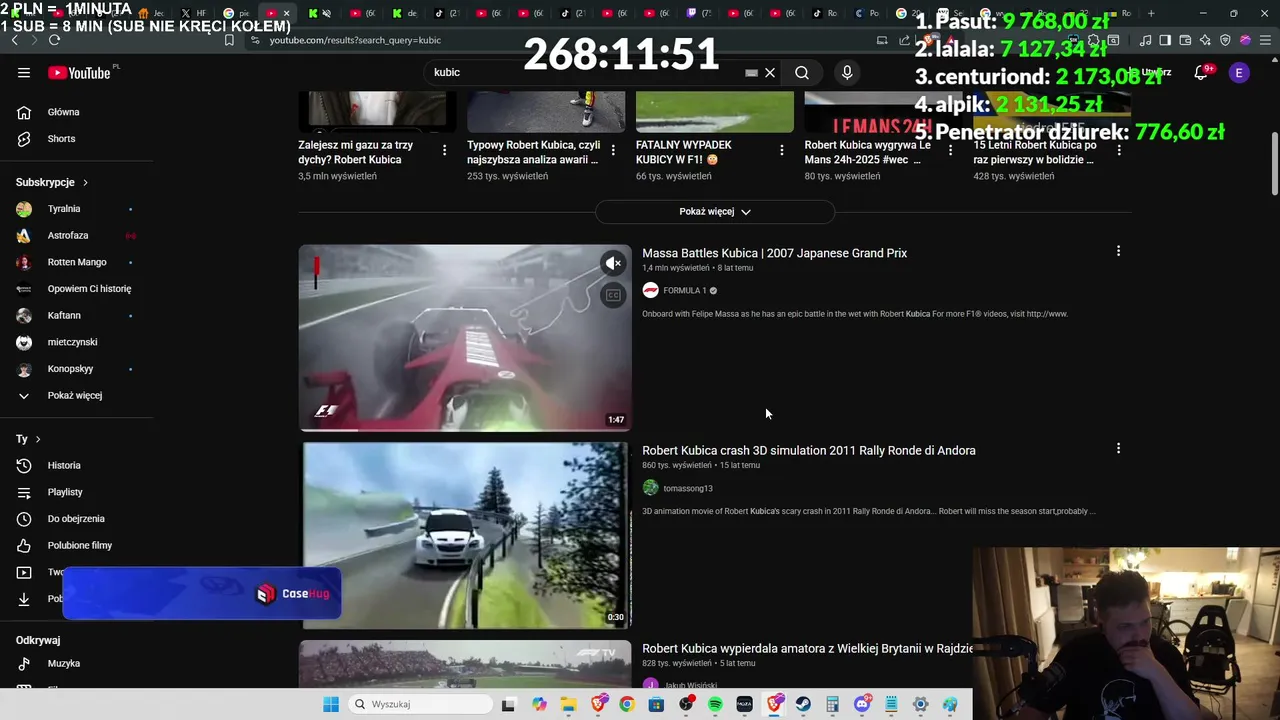Expand the Subskrypcje section chevron

[85, 183]
